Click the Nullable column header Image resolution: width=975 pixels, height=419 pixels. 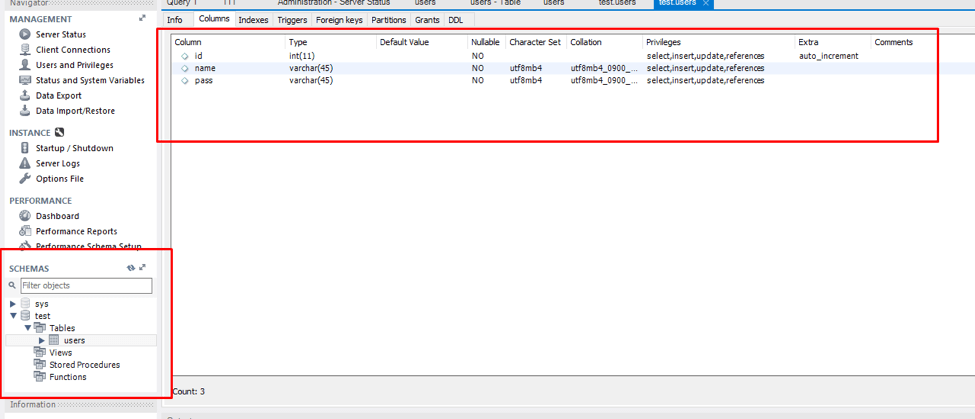point(485,42)
